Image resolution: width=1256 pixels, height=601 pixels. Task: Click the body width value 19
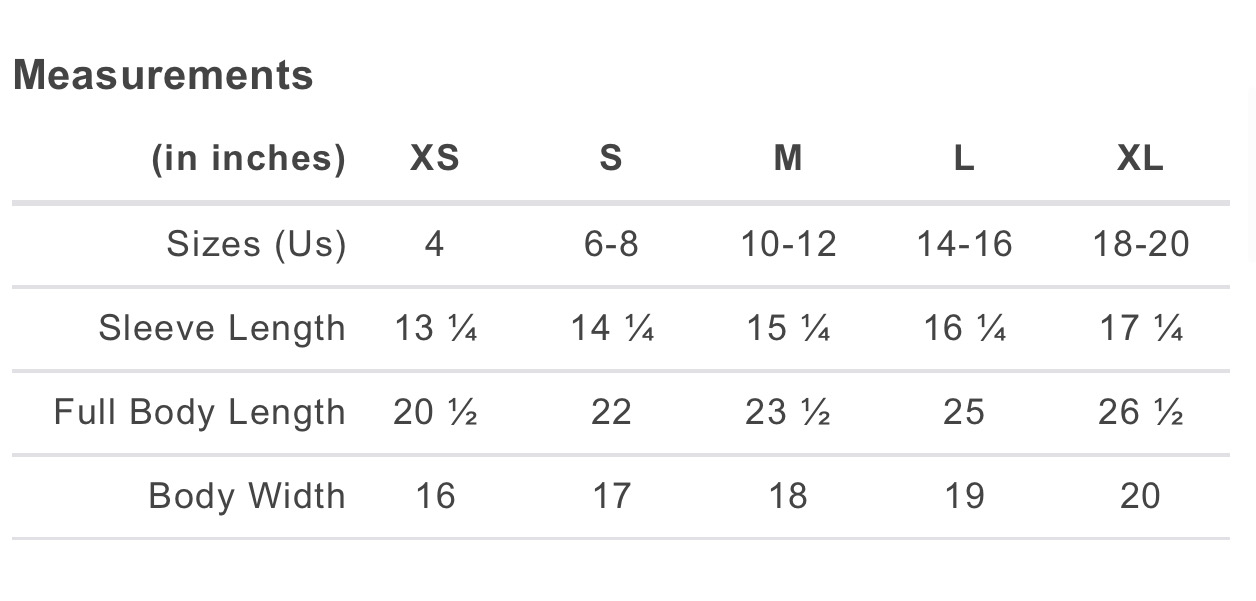(x=964, y=496)
